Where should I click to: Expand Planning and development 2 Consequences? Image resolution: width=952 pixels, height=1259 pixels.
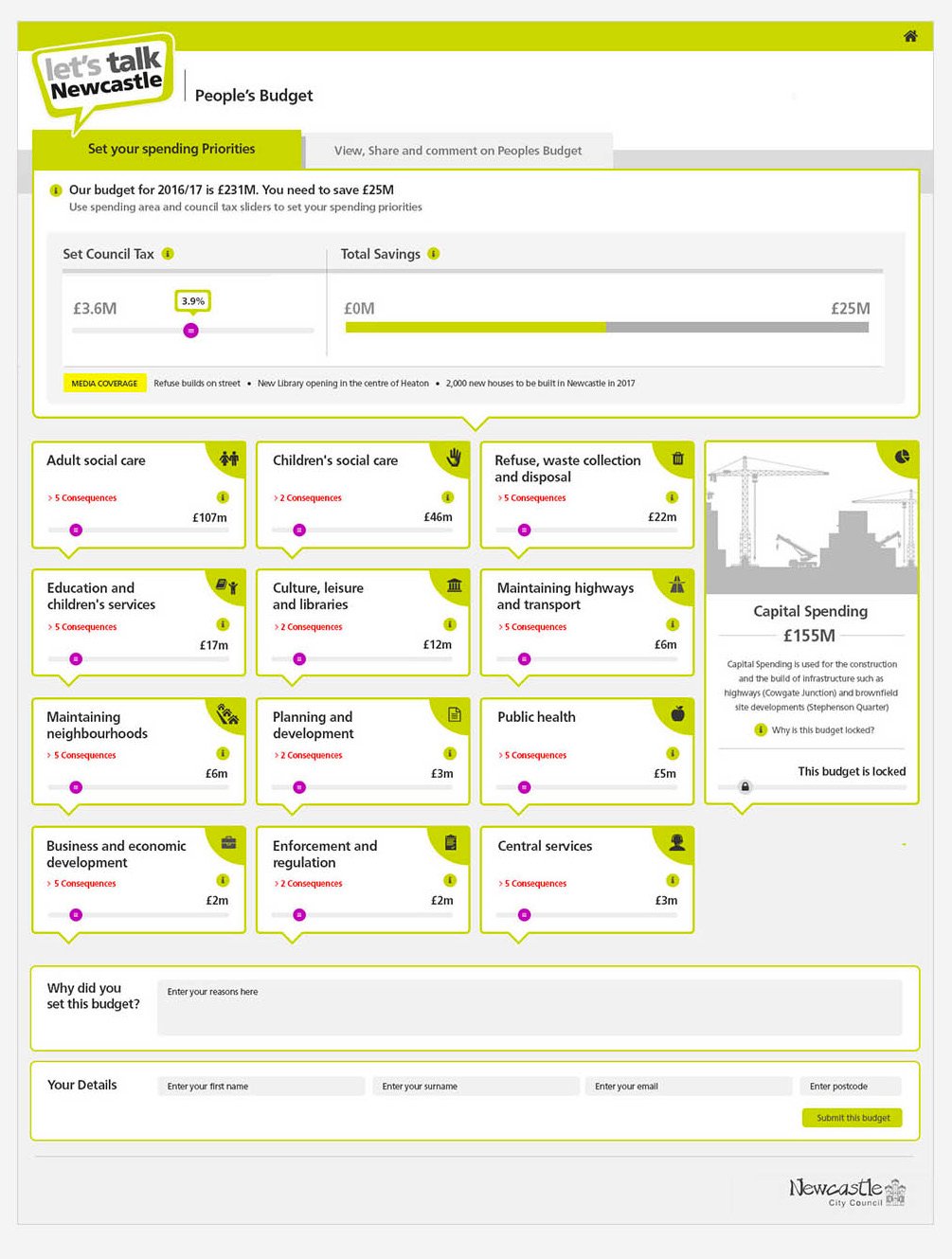[308, 756]
